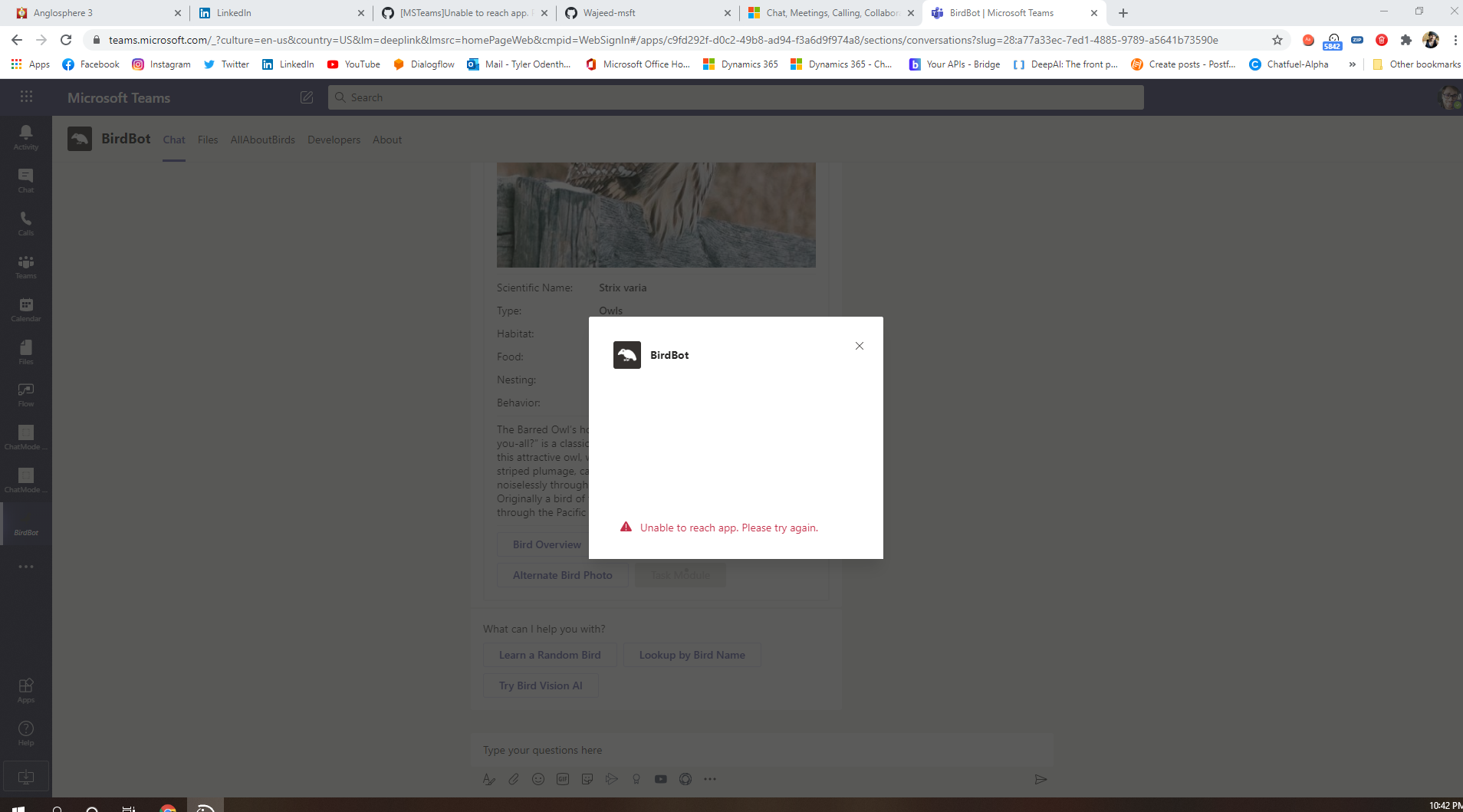Open Calls in Teams sidebar
1463x812 pixels.
point(26,223)
